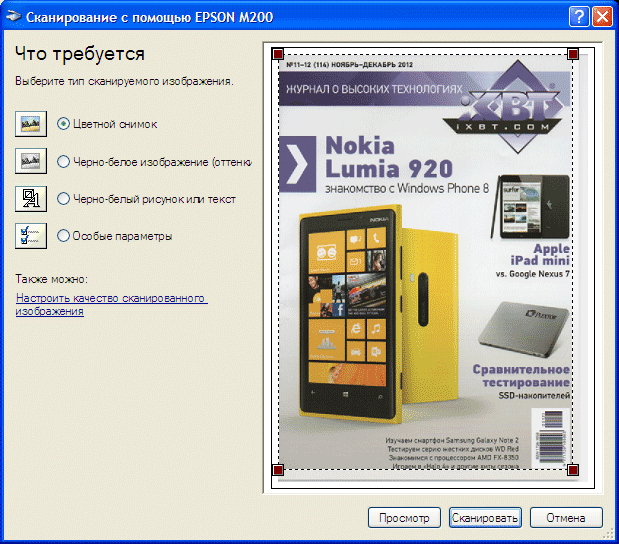Click top-left crop handle of selection
Image resolution: width=619 pixels, height=544 pixels.
pyautogui.click(x=278, y=54)
